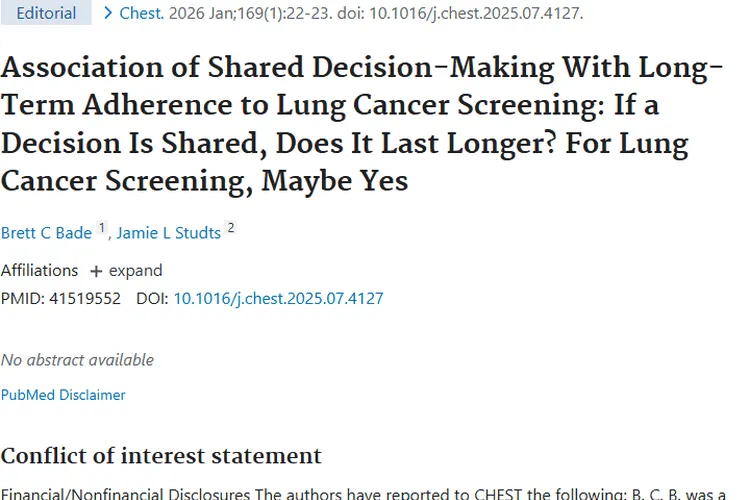Click the Conflict of interest statement heading

(x=161, y=456)
